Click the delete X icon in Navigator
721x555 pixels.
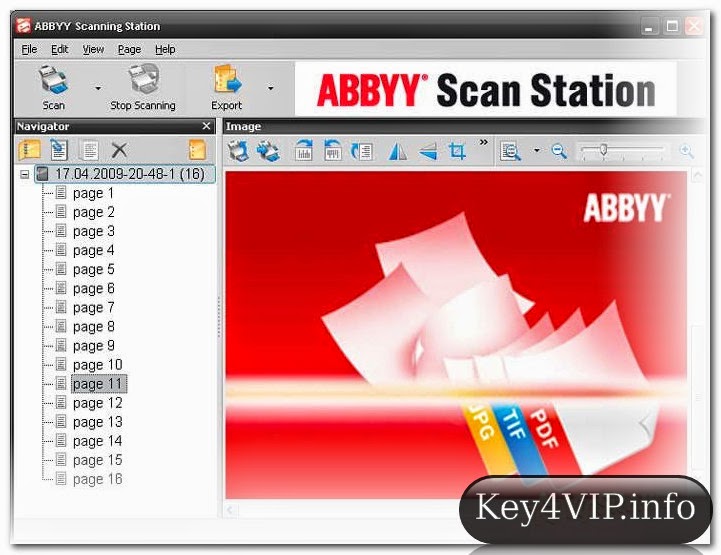click(x=120, y=150)
